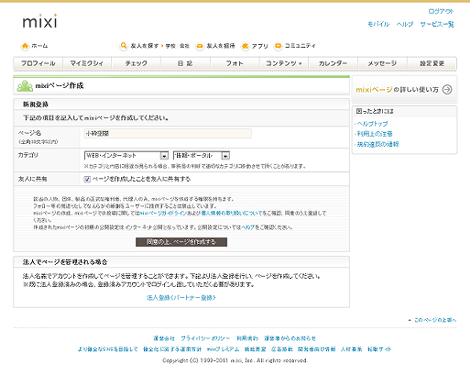Click the 友人を探す link
The width and height of the screenshot is (470, 374).
point(145,46)
